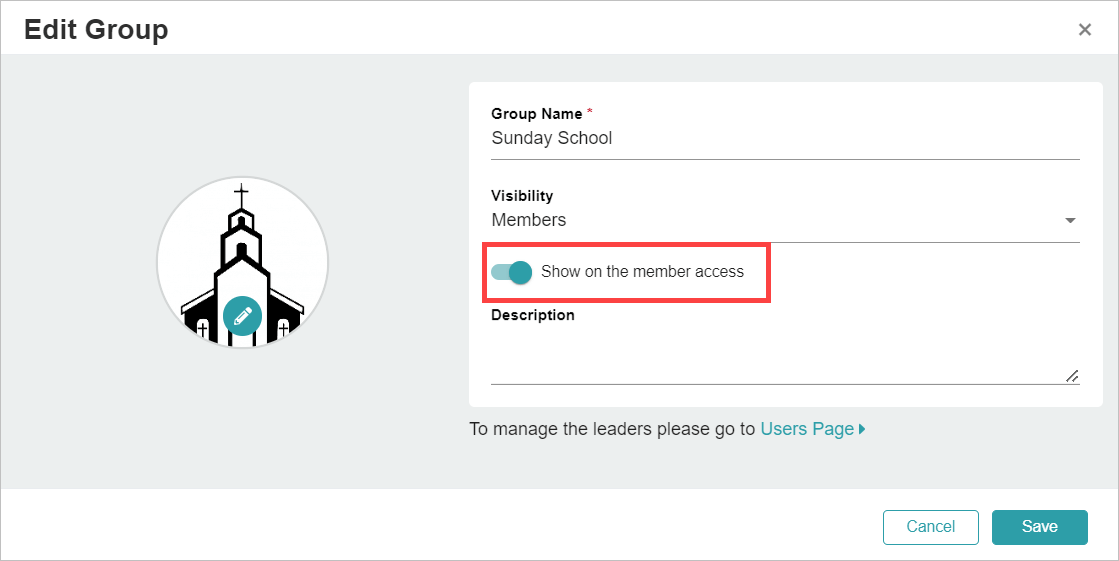Click the Visibility field label
The height and width of the screenshot is (561, 1119).
pos(522,196)
